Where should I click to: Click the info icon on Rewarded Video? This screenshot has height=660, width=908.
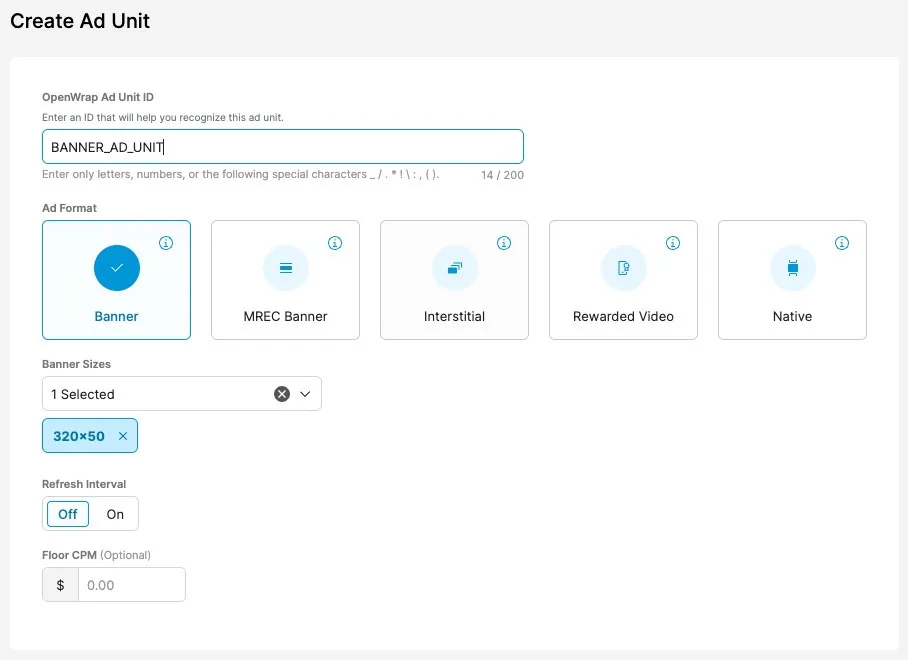coord(673,242)
